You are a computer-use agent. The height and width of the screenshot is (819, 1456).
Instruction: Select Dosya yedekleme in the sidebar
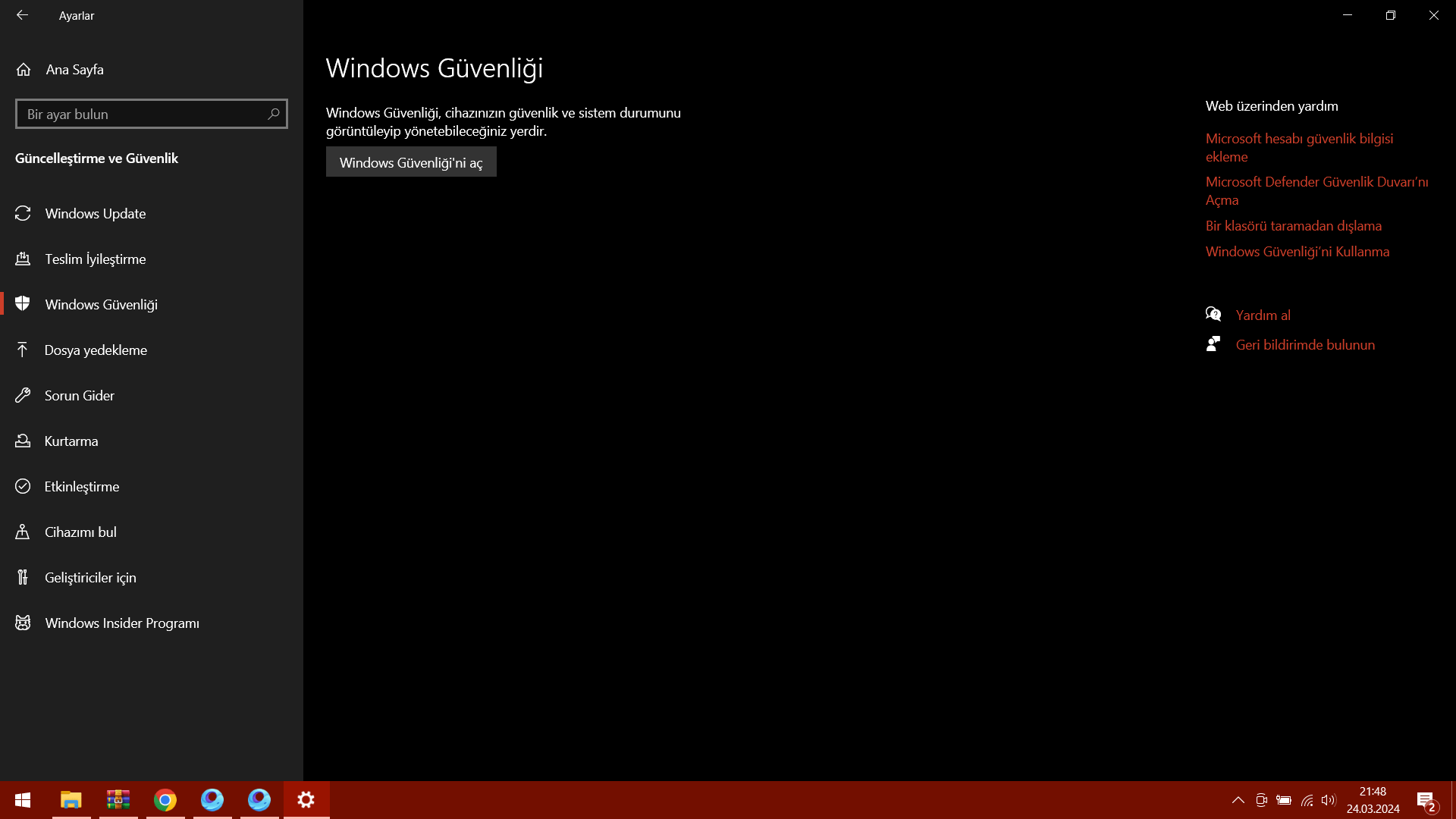[152, 350]
